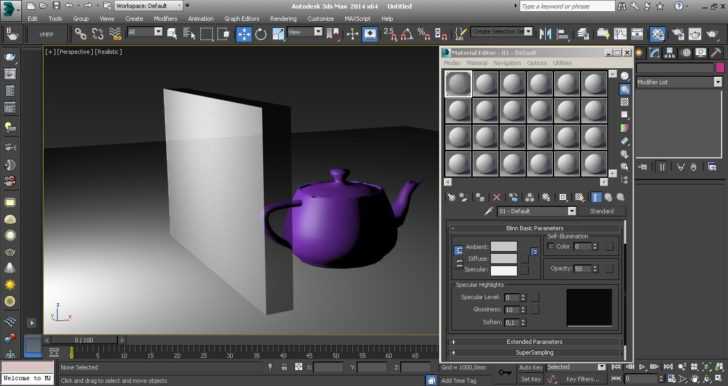Click the Diffuse color swatch
Image resolution: width=728 pixels, height=386 pixels.
pyautogui.click(x=504, y=259)
